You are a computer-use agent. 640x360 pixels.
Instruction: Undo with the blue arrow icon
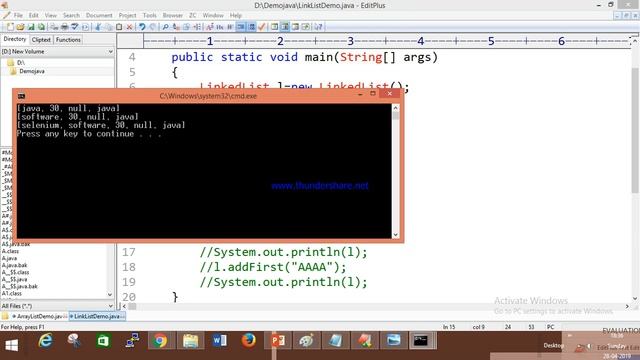[x=142, y=27]
